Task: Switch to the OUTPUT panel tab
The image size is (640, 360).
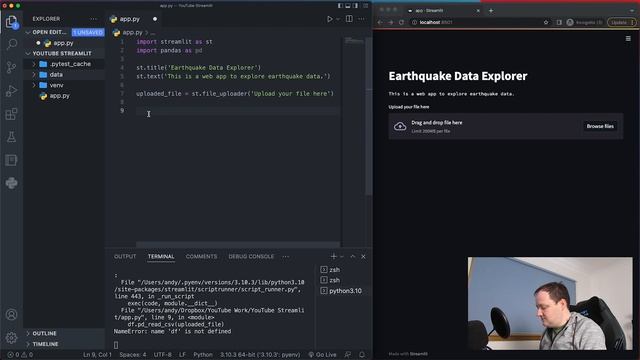Action: click(125, 256)
